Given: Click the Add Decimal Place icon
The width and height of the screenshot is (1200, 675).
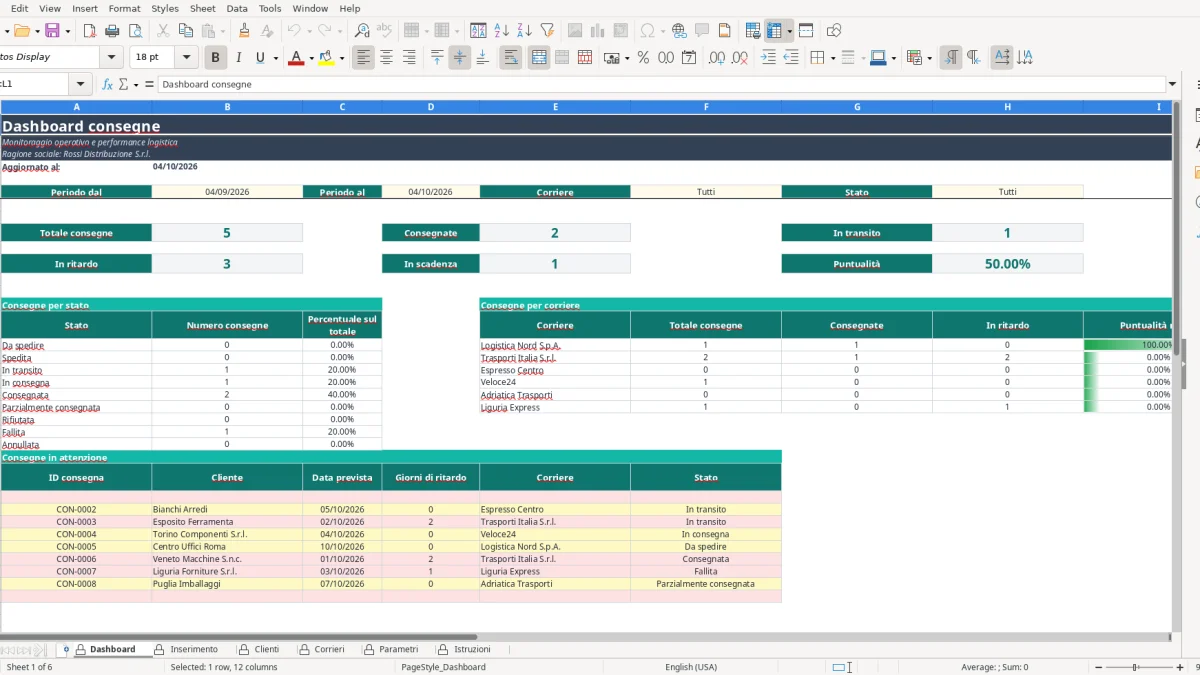Looking at the screenshot, I should [717, 58].
